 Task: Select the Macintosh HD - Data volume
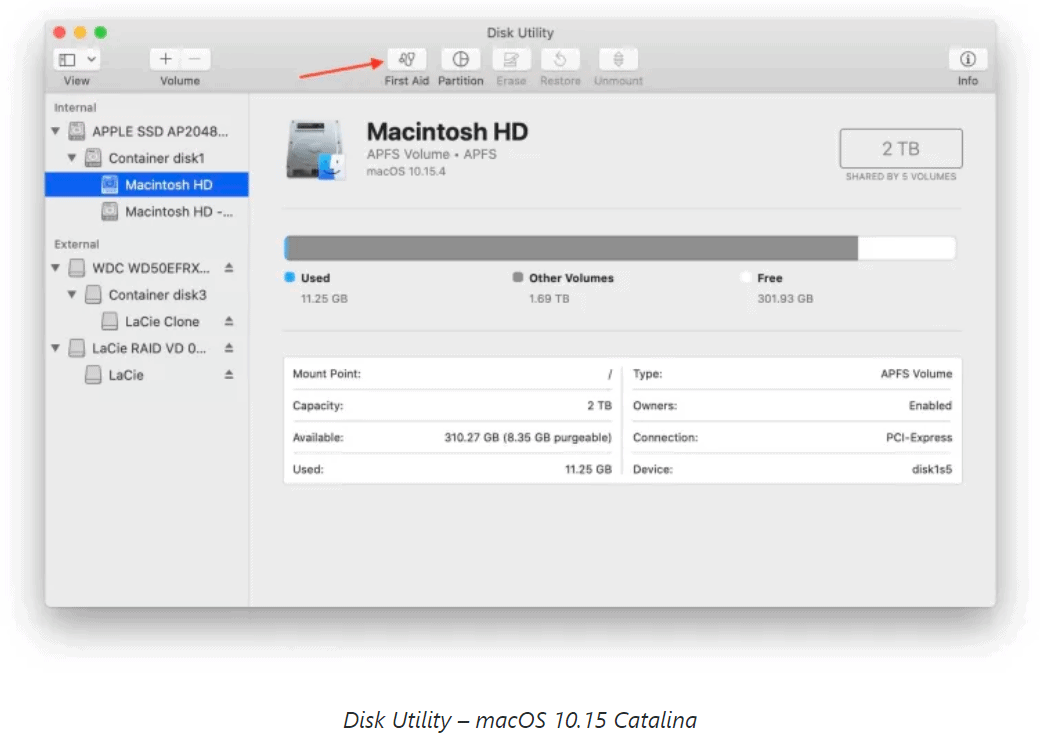[x=147, y=212]
